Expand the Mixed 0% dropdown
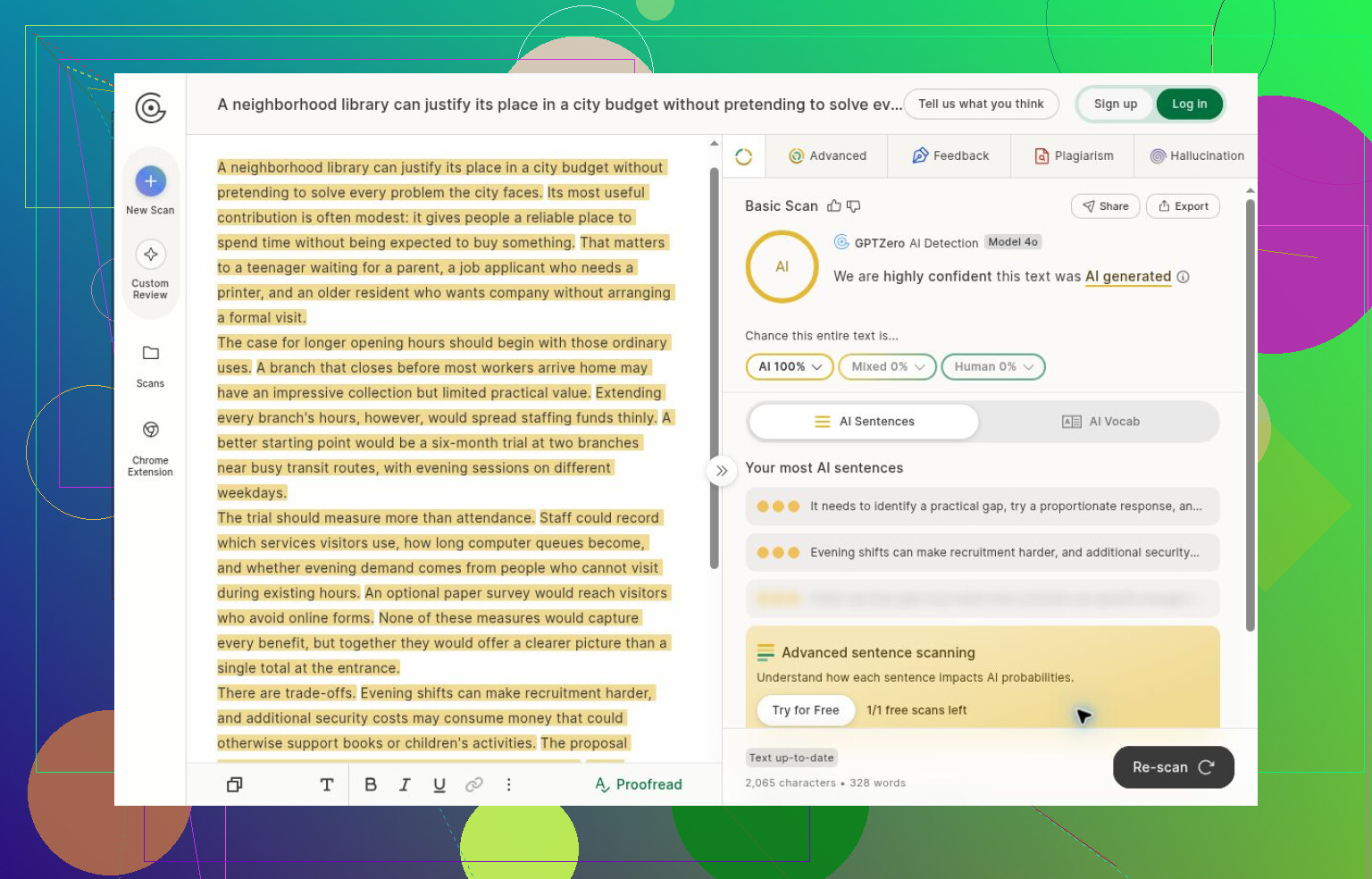 point(888,367)
